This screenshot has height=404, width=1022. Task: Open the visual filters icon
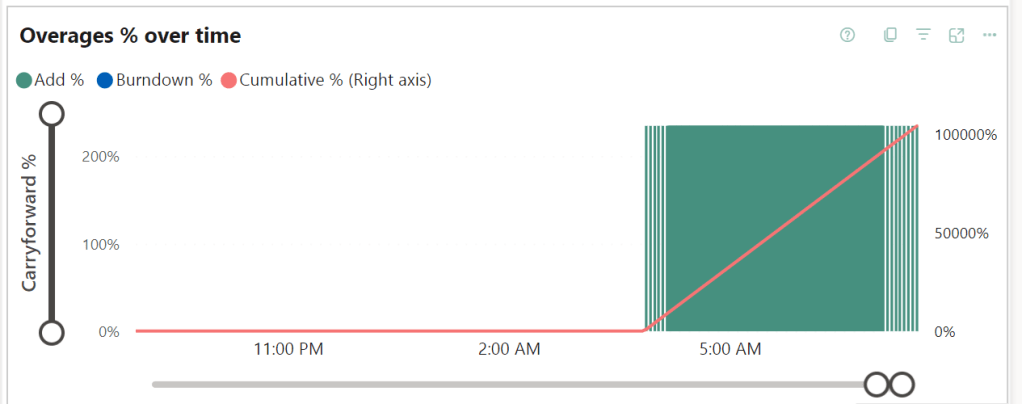[x=923, y=35]
